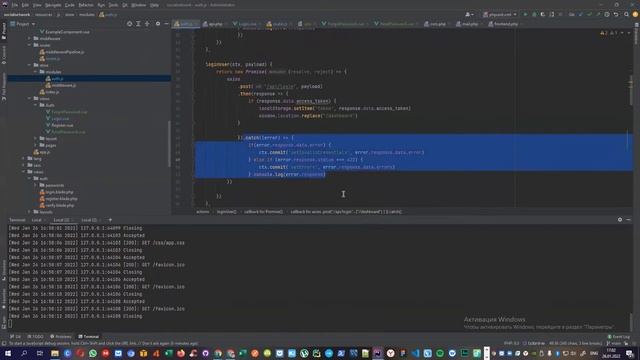Viewport: 640px width, 360px height.
Task: Expand the layouts folder under views
Action: click(x=36, y=139)
